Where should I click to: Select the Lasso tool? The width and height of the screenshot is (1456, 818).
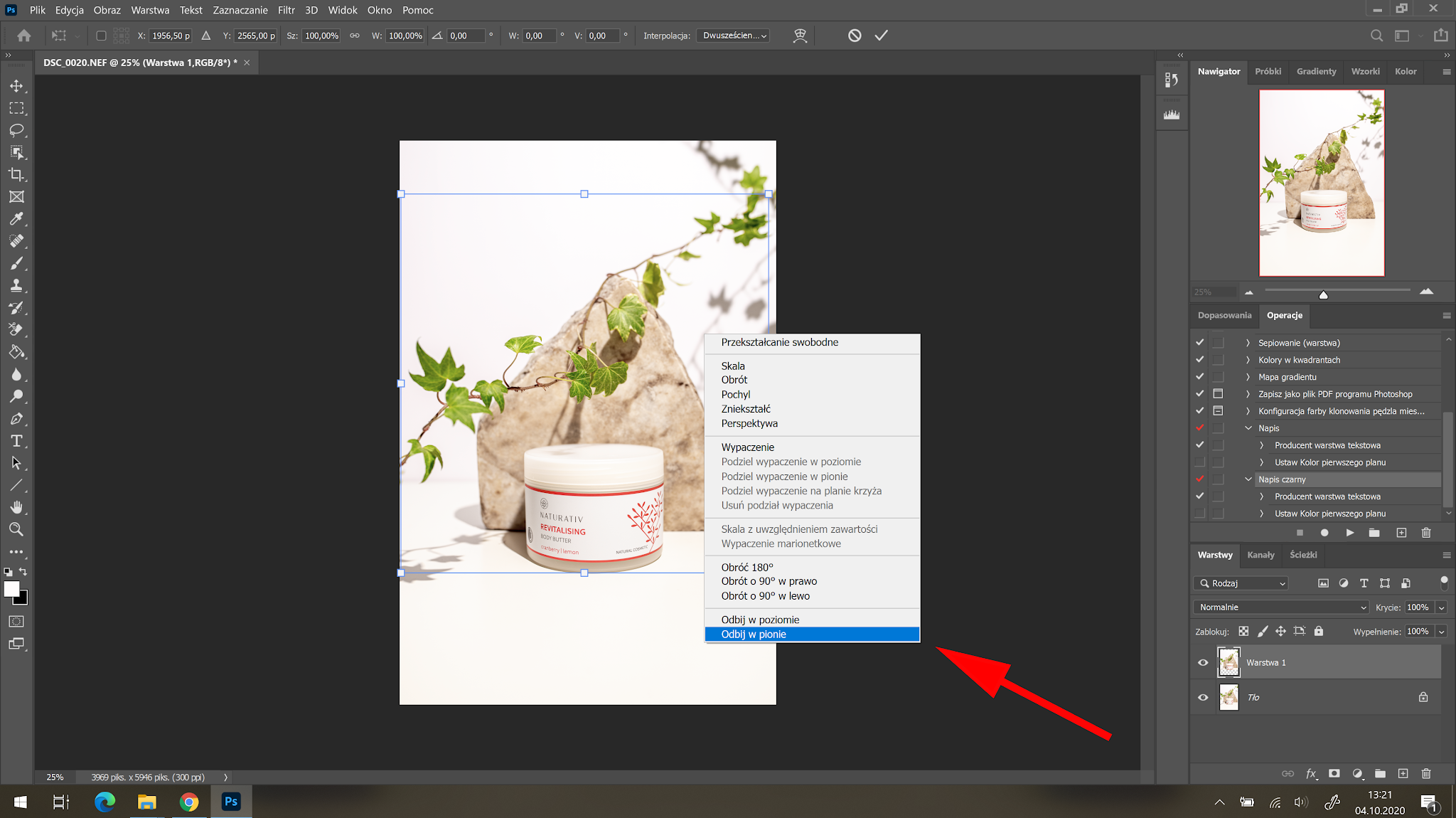pyautogui.click(x=16, y=131)
